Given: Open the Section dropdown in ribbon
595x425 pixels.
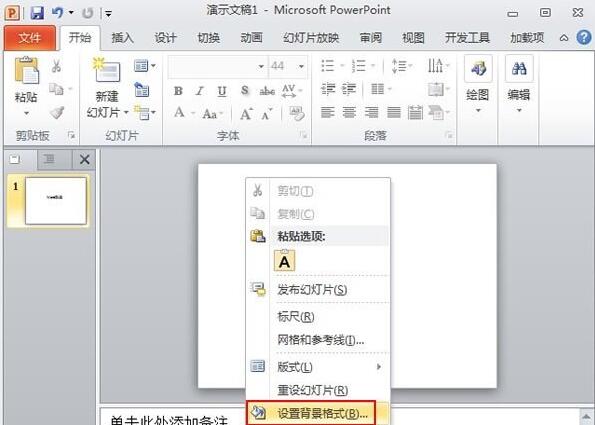Looking at the screenshot, I should (x=144, y=112).
